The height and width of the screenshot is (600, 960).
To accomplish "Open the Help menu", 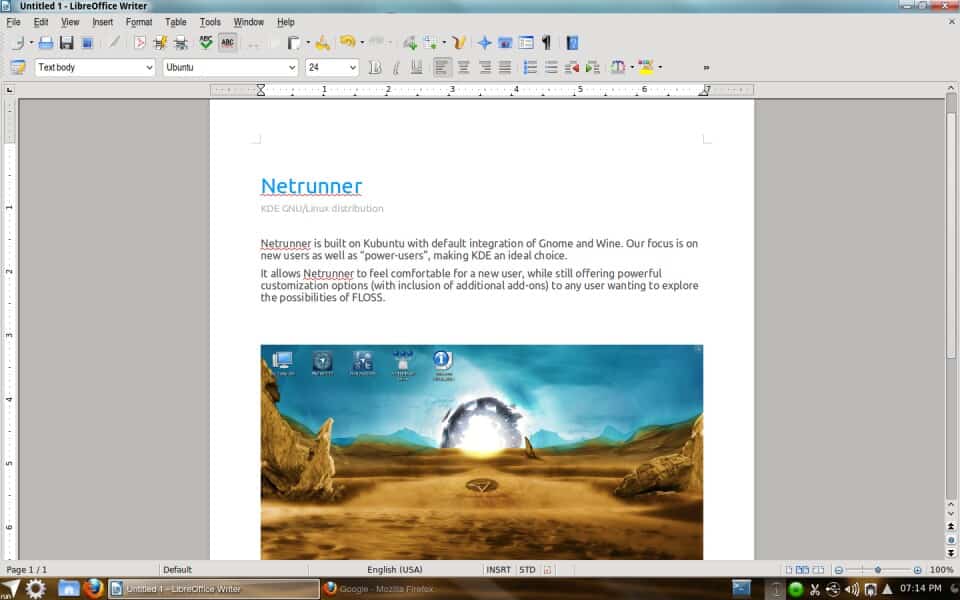I will pyautogui.click(x=285, y=22).
